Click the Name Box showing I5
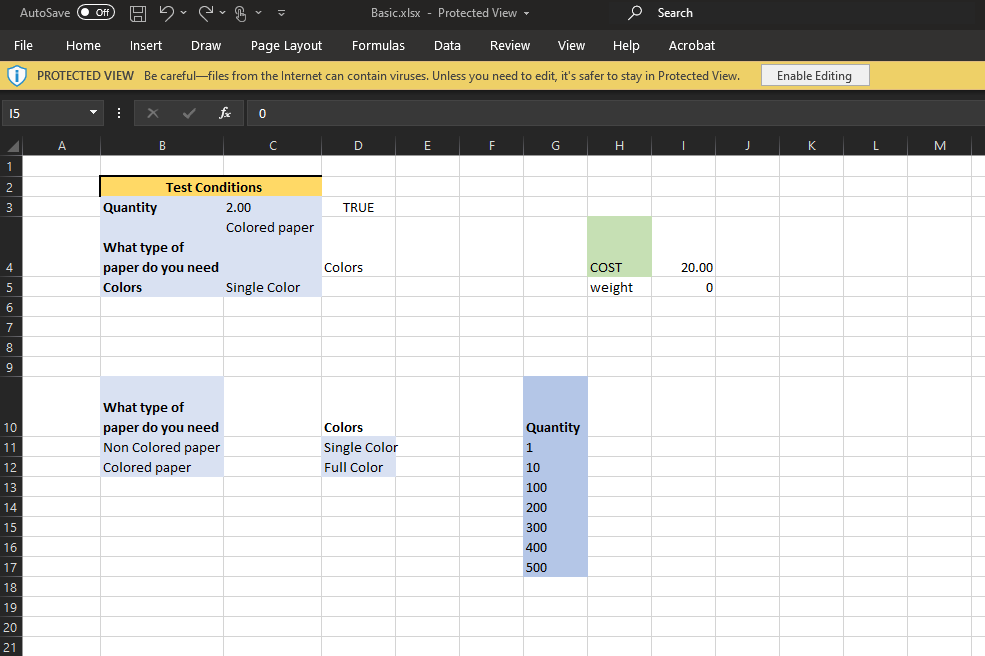 click(45, 113)
